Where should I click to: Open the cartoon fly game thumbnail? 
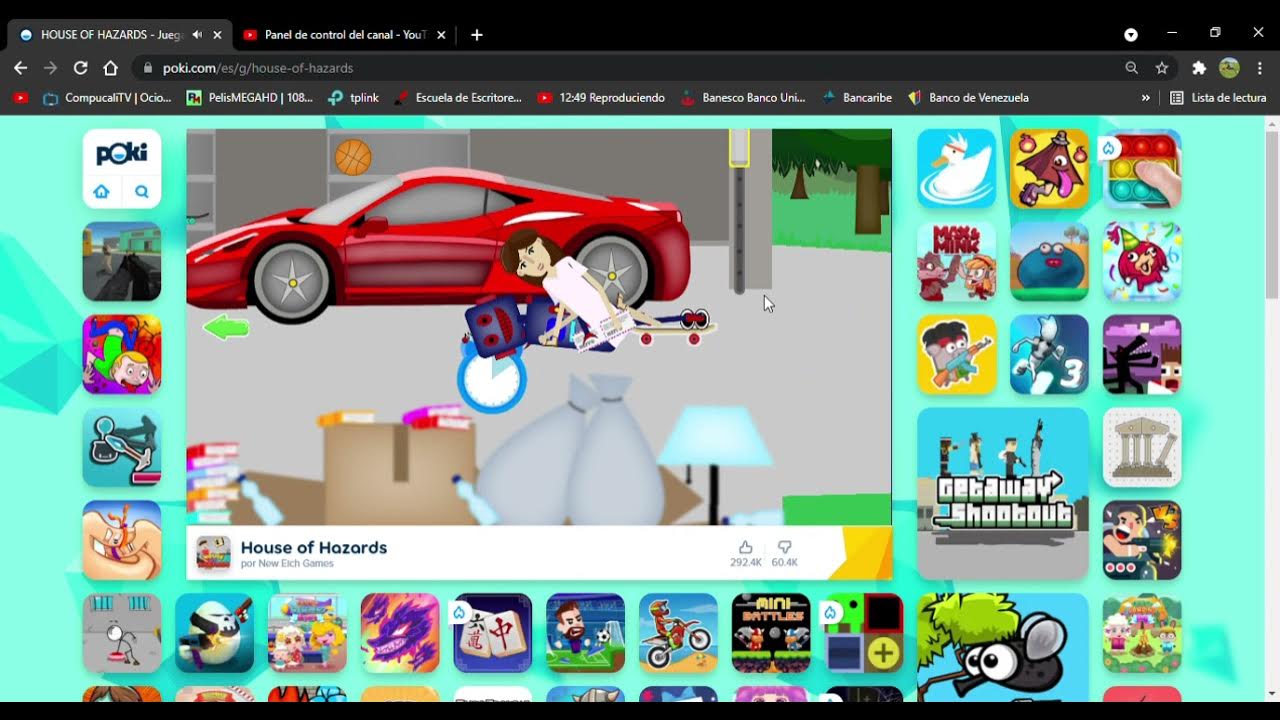pyautogui.click(x=1003, y=650)
